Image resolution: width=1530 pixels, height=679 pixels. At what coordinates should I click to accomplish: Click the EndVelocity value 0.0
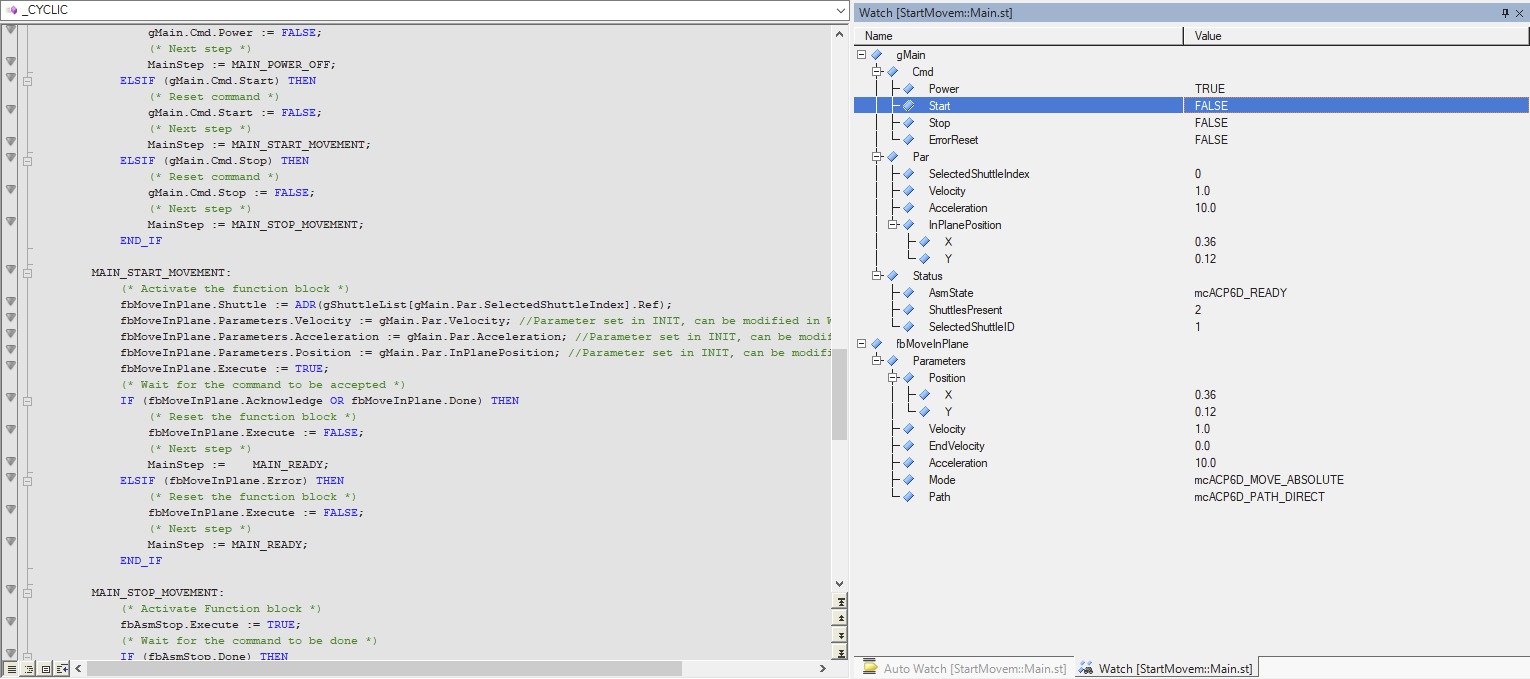(x=1202, y=446)
